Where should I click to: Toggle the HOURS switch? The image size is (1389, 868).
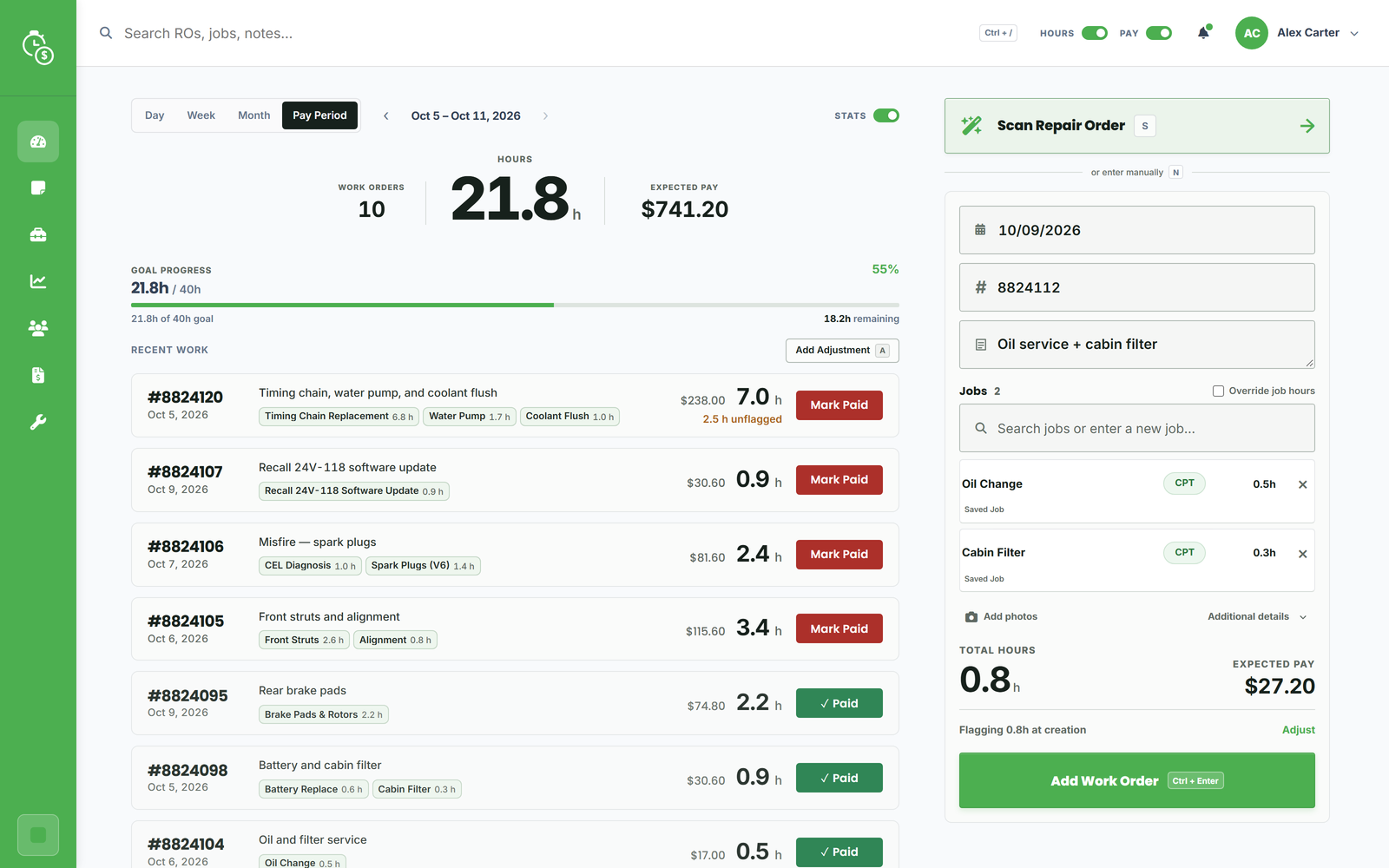pyautogui.click(x=1095, y=33)
